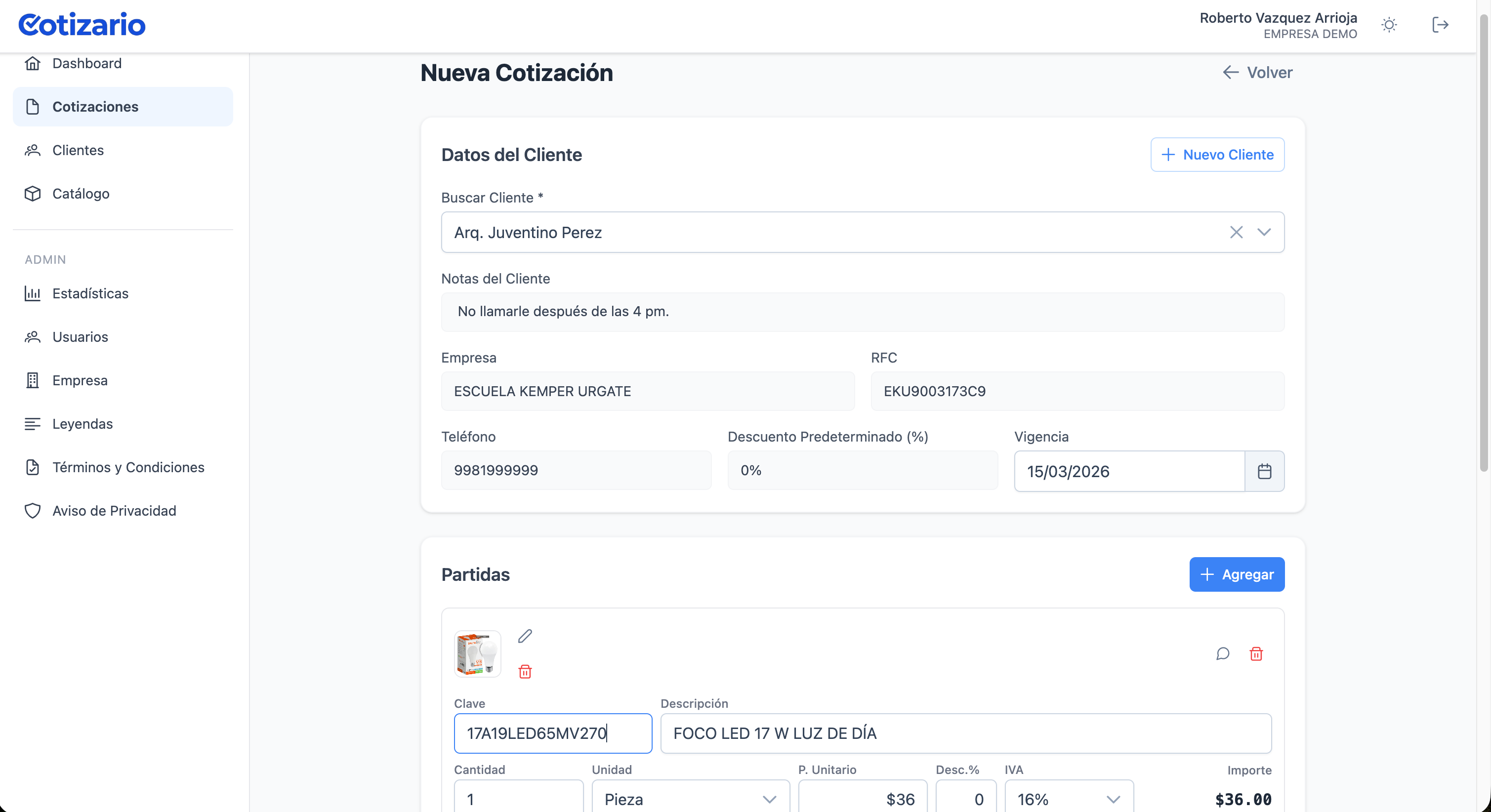Click the pencil edit image icon
This screenshot has width=1491, height=812.
point(524,636)
